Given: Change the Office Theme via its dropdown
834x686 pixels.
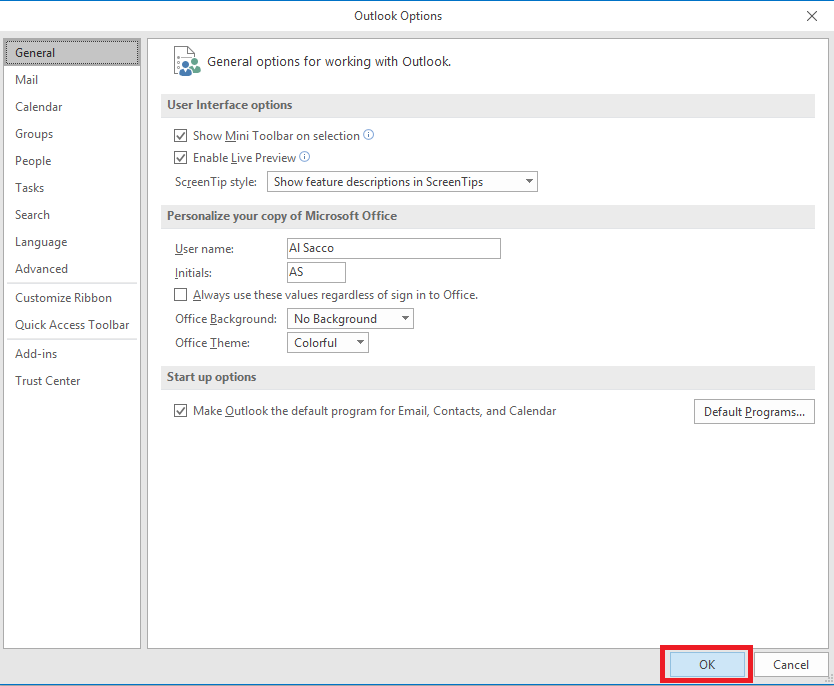Looking at the screenshot, I should point(359,342).
